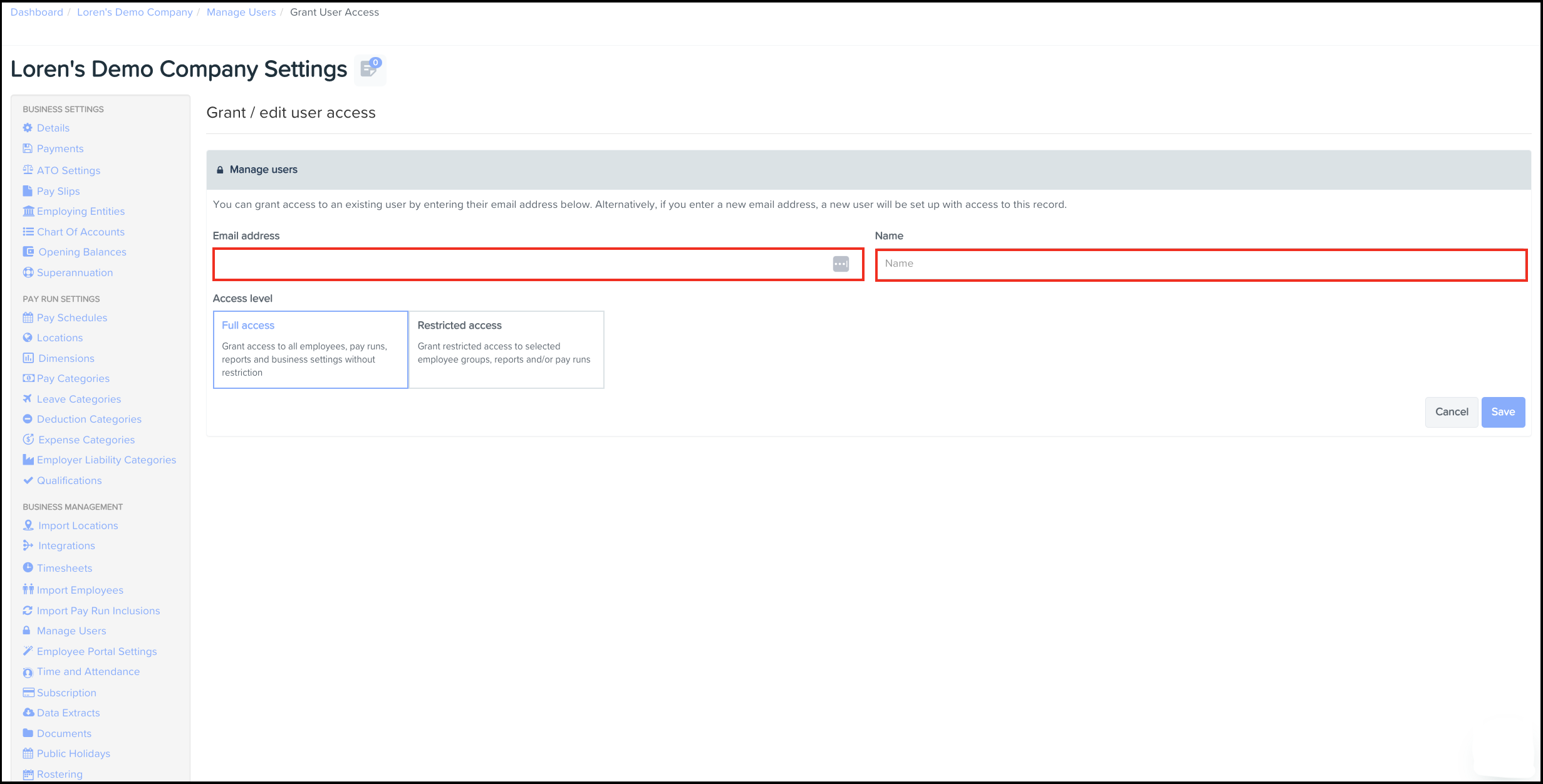The height and width of the screenshot is (784, 1543).
Task: Click the 'Grant User Access' breadcrumb text
Action: (x=335, y=13)
